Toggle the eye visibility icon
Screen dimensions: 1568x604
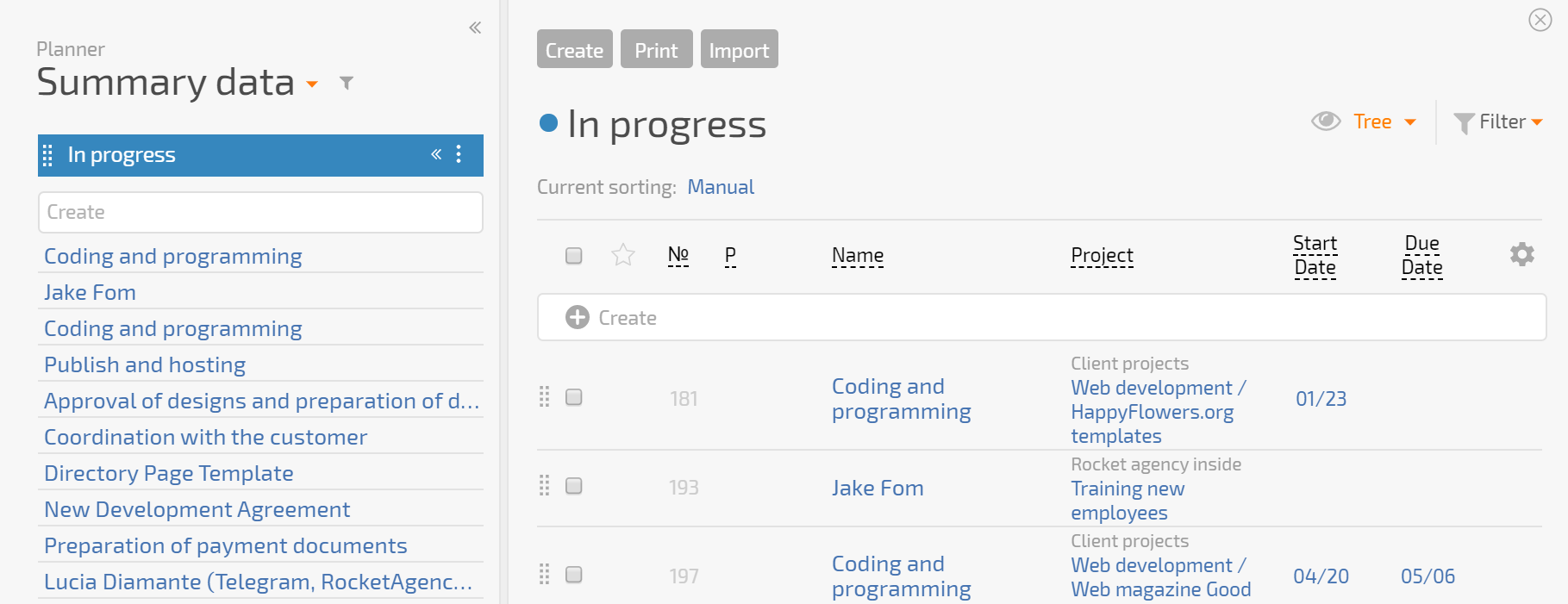click(1326, 121)
